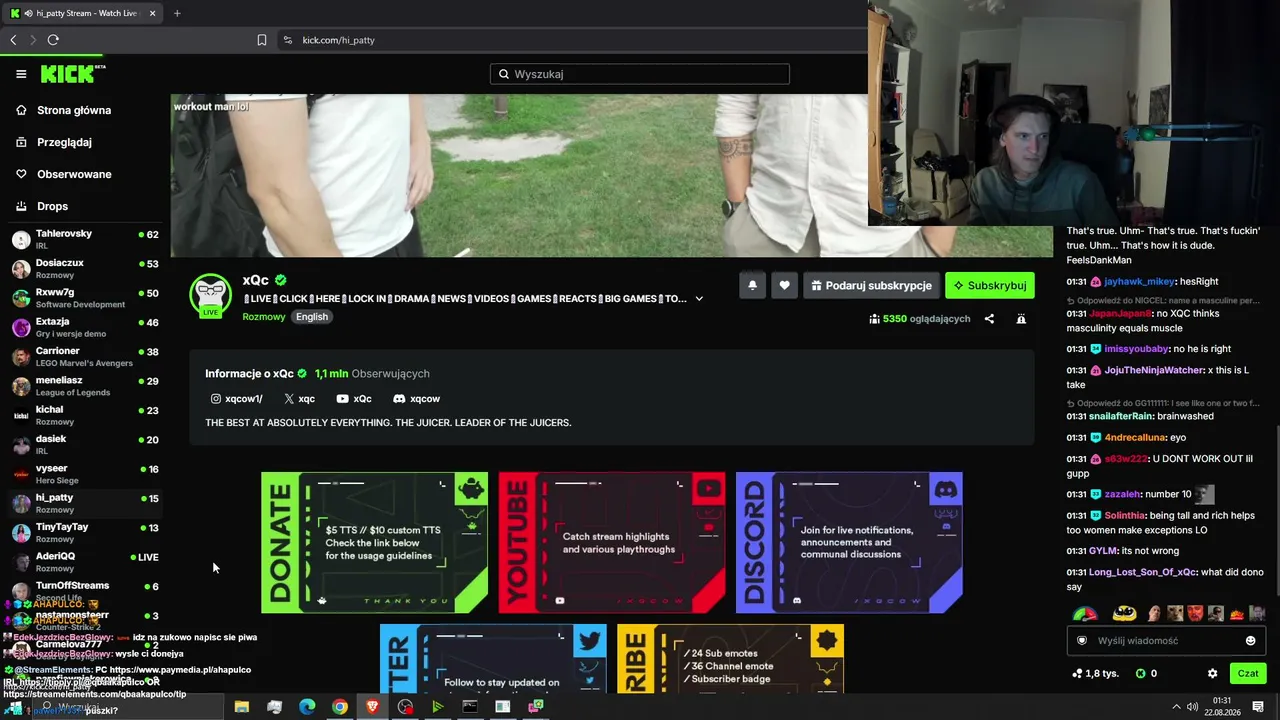The image size is (1280, 720).
Task: Launch Microsoft Edge from taskbar
Action: [x=307, y=707]
